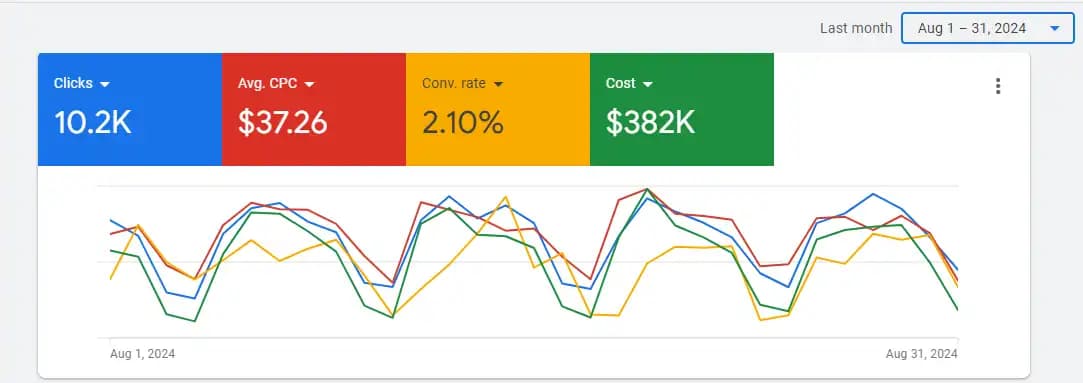
Task: Open the three-dot more options menu
Action: point(997,86)
